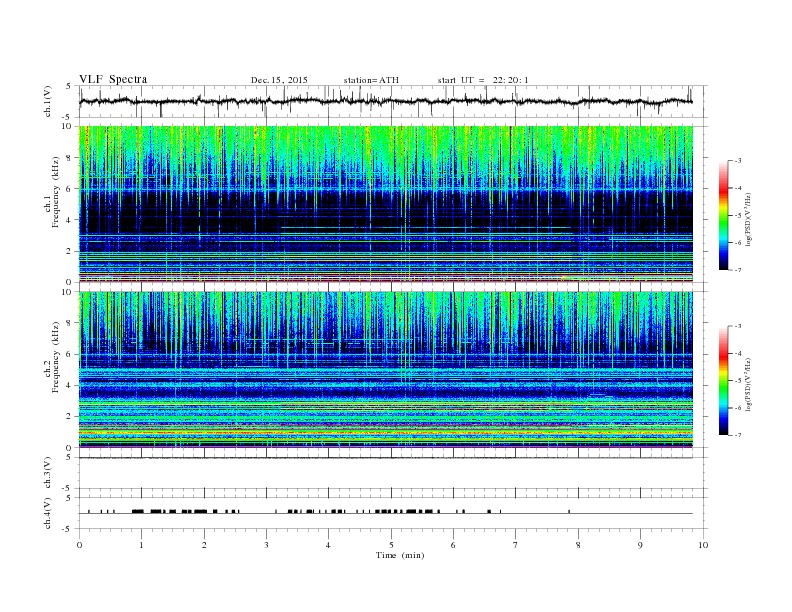Screen dimensions: 792x612
Task: Click the ch.1 spectrogram panel
Action: (386, 204)
